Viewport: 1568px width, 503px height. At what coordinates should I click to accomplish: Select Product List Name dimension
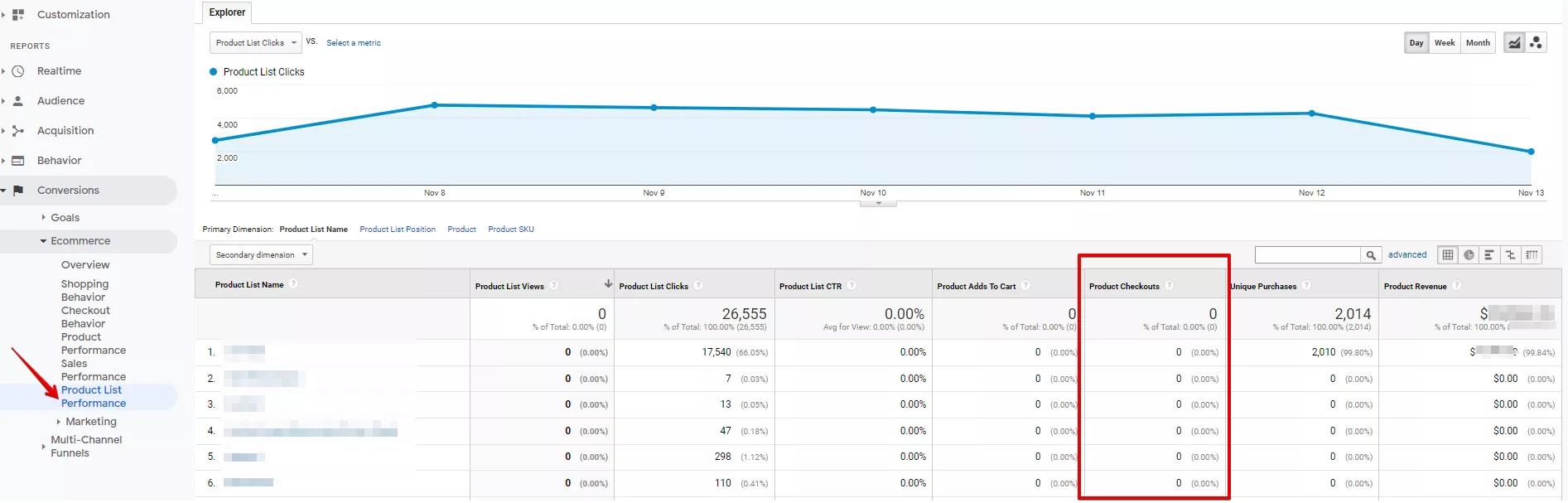tap(314, 230)
